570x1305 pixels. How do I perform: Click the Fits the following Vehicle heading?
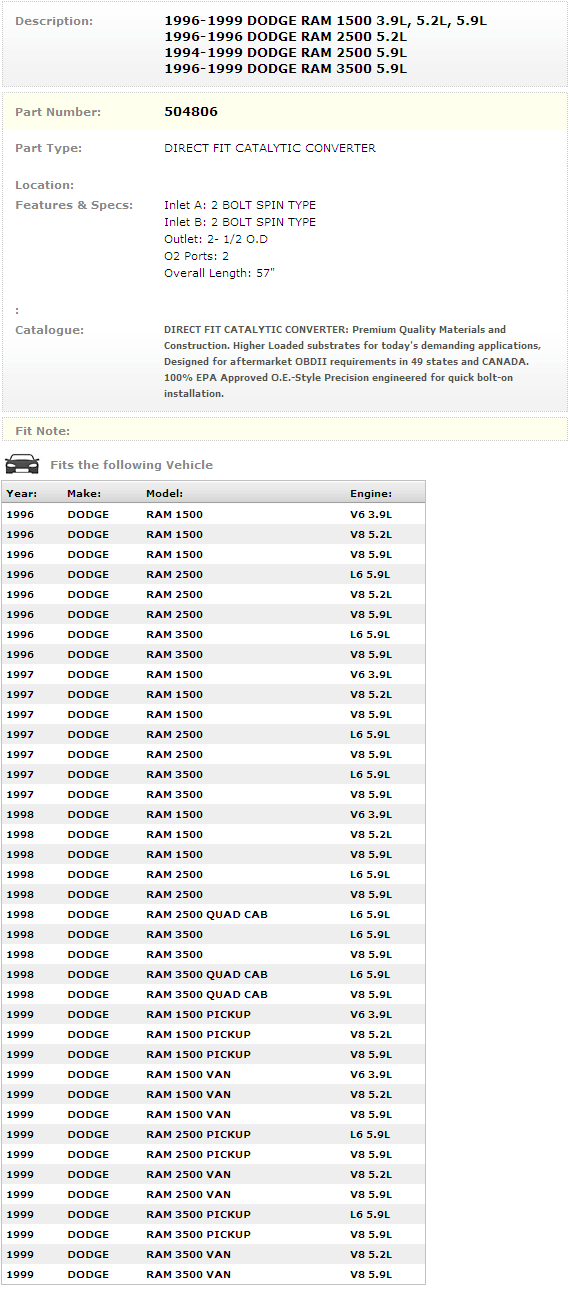(131, 465)
